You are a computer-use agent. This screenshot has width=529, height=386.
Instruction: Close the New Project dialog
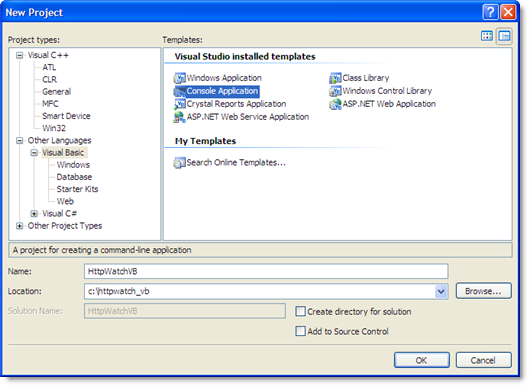coord(508,12)
